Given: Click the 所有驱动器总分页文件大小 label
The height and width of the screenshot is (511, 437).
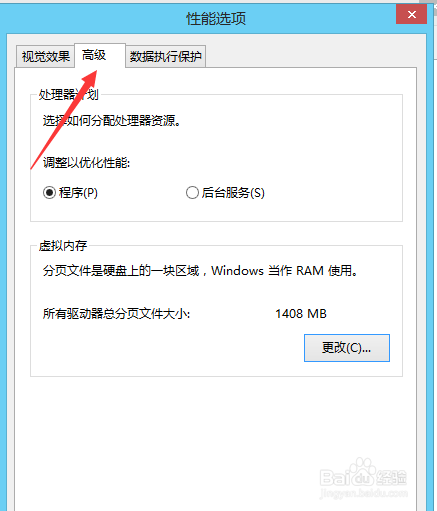Looking at the screenshot, I should click(116, 314).
